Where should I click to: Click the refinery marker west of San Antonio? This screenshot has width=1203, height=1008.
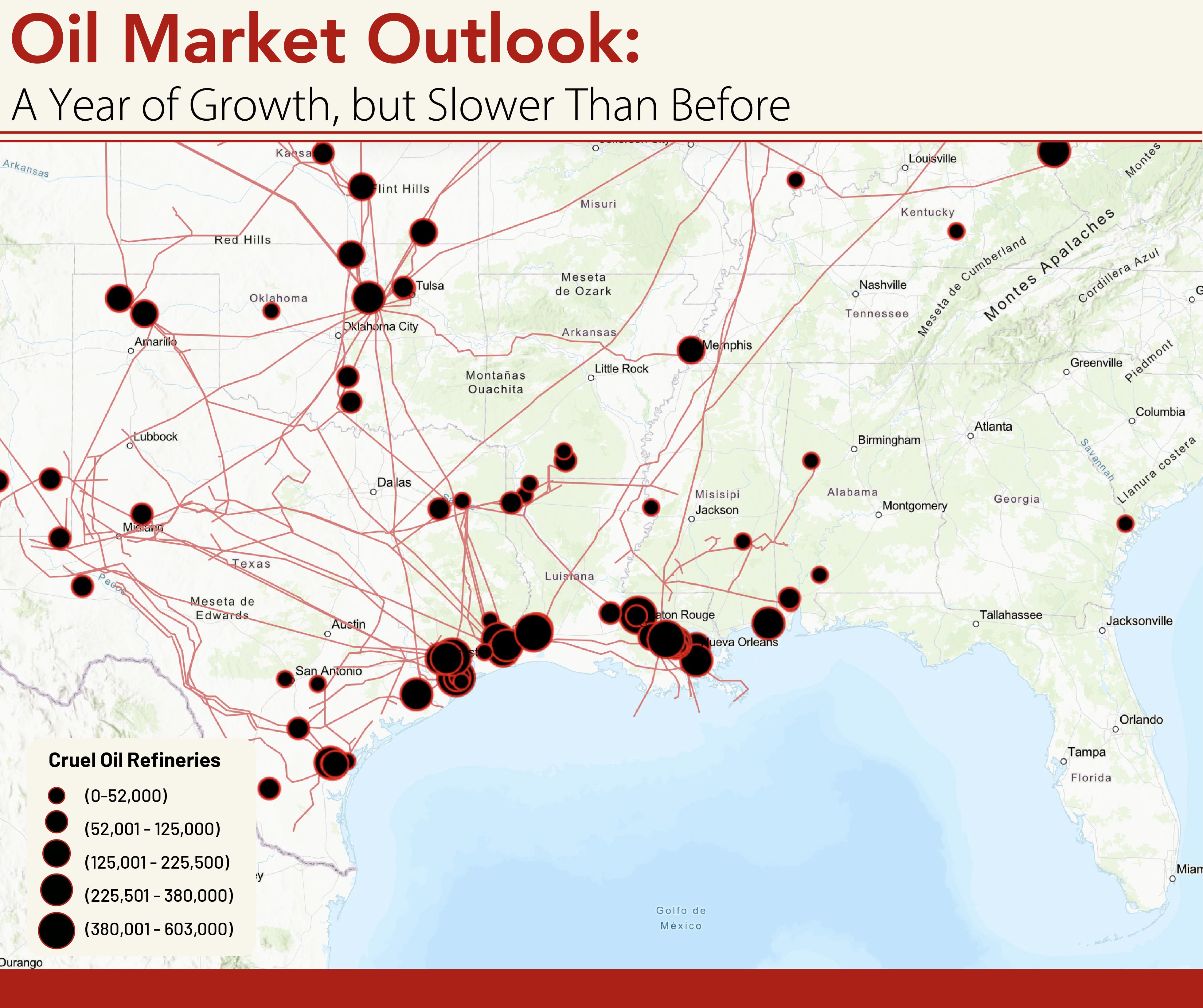click(285, 679)
